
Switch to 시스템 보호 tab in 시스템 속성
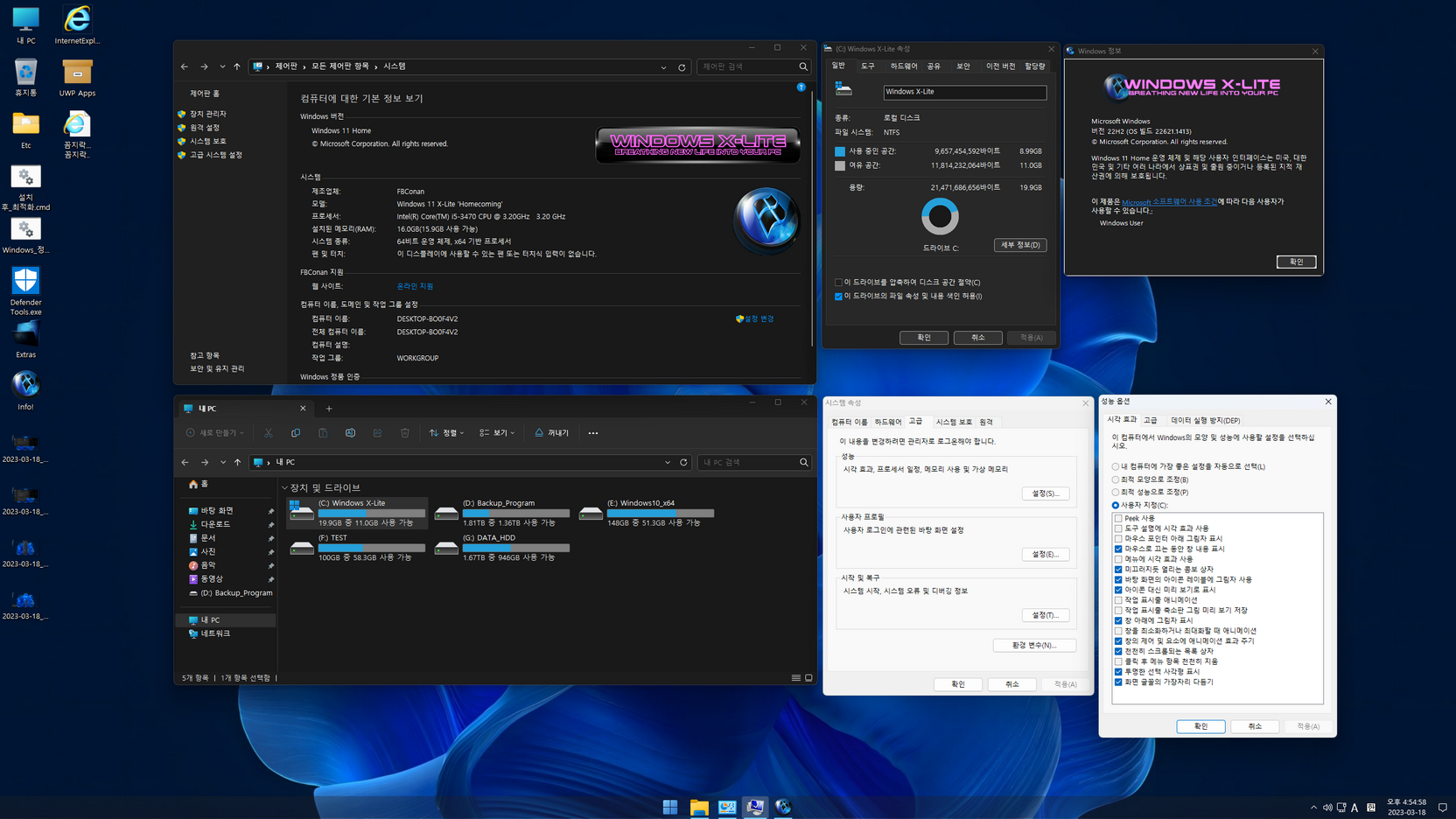[954, 422]
